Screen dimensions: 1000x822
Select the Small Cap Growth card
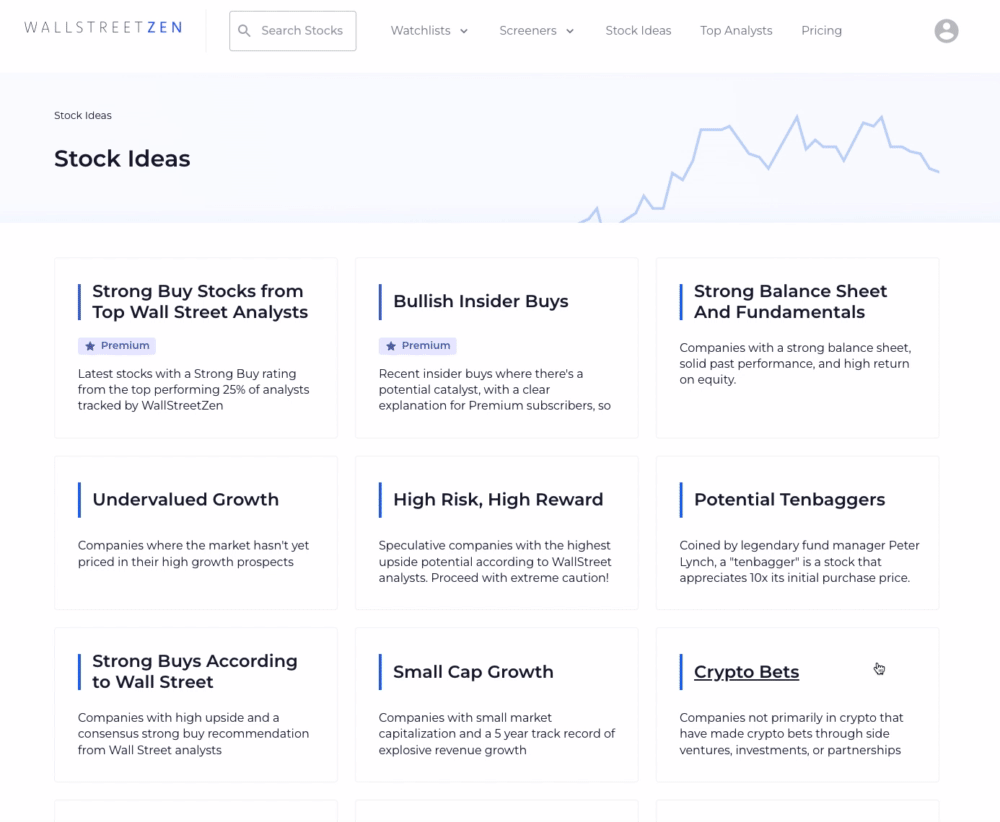[473, 672]
